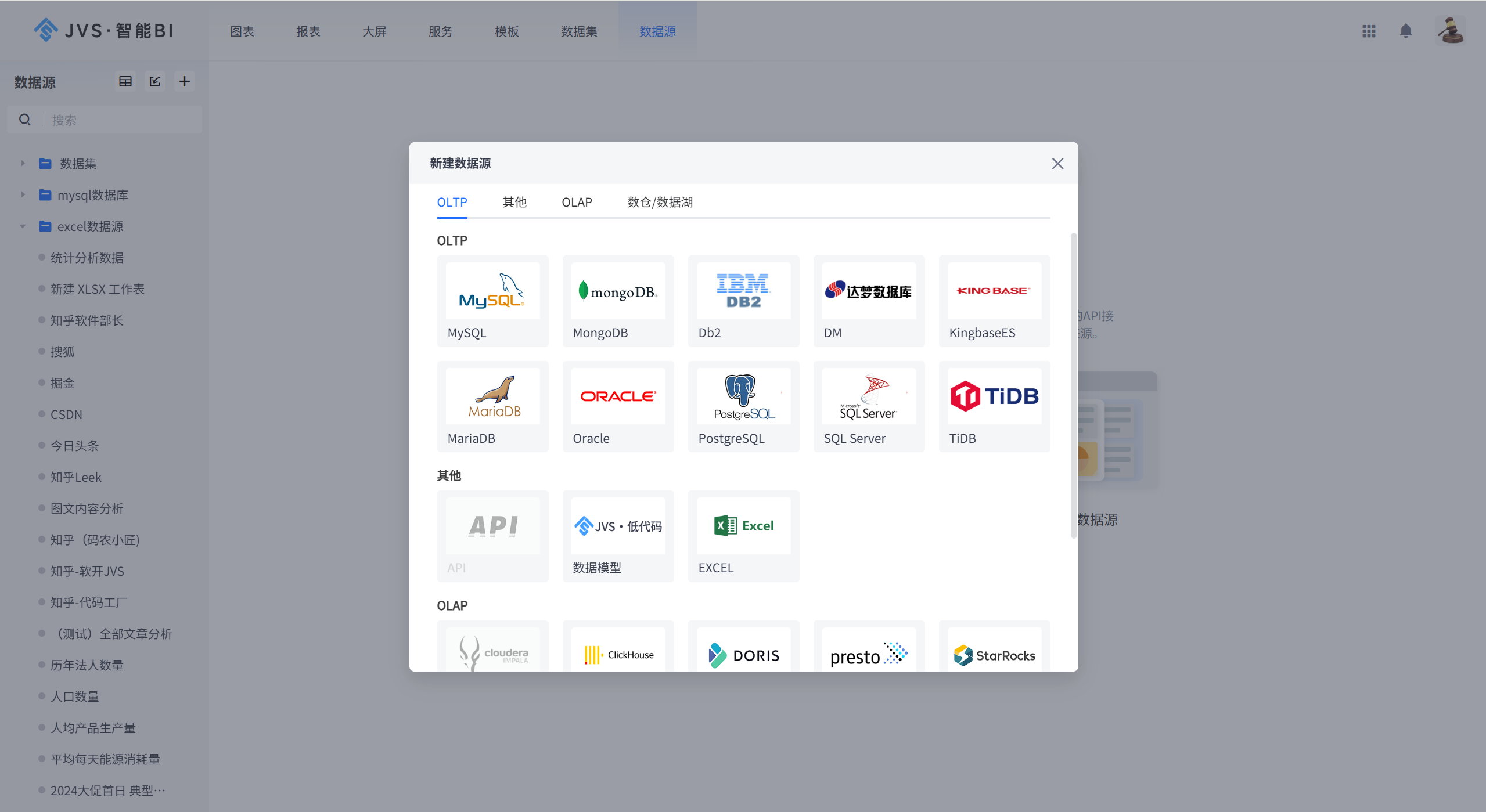Open the 数据源 top menu

pos(657,31)
